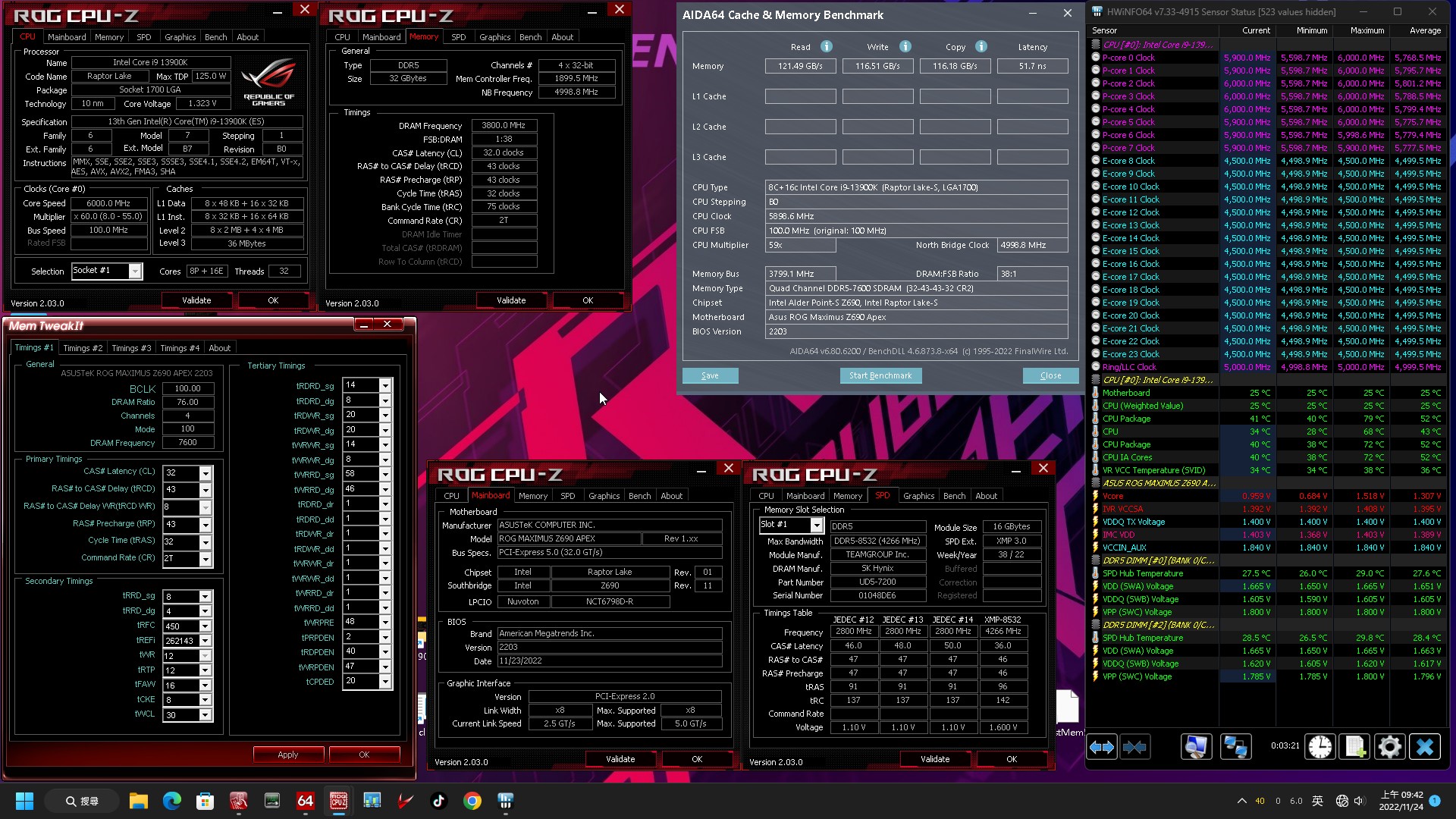Open Cycle Time (tRAS) dropdown
This screenshot has width=1456, height=819.
click(205, 542)
